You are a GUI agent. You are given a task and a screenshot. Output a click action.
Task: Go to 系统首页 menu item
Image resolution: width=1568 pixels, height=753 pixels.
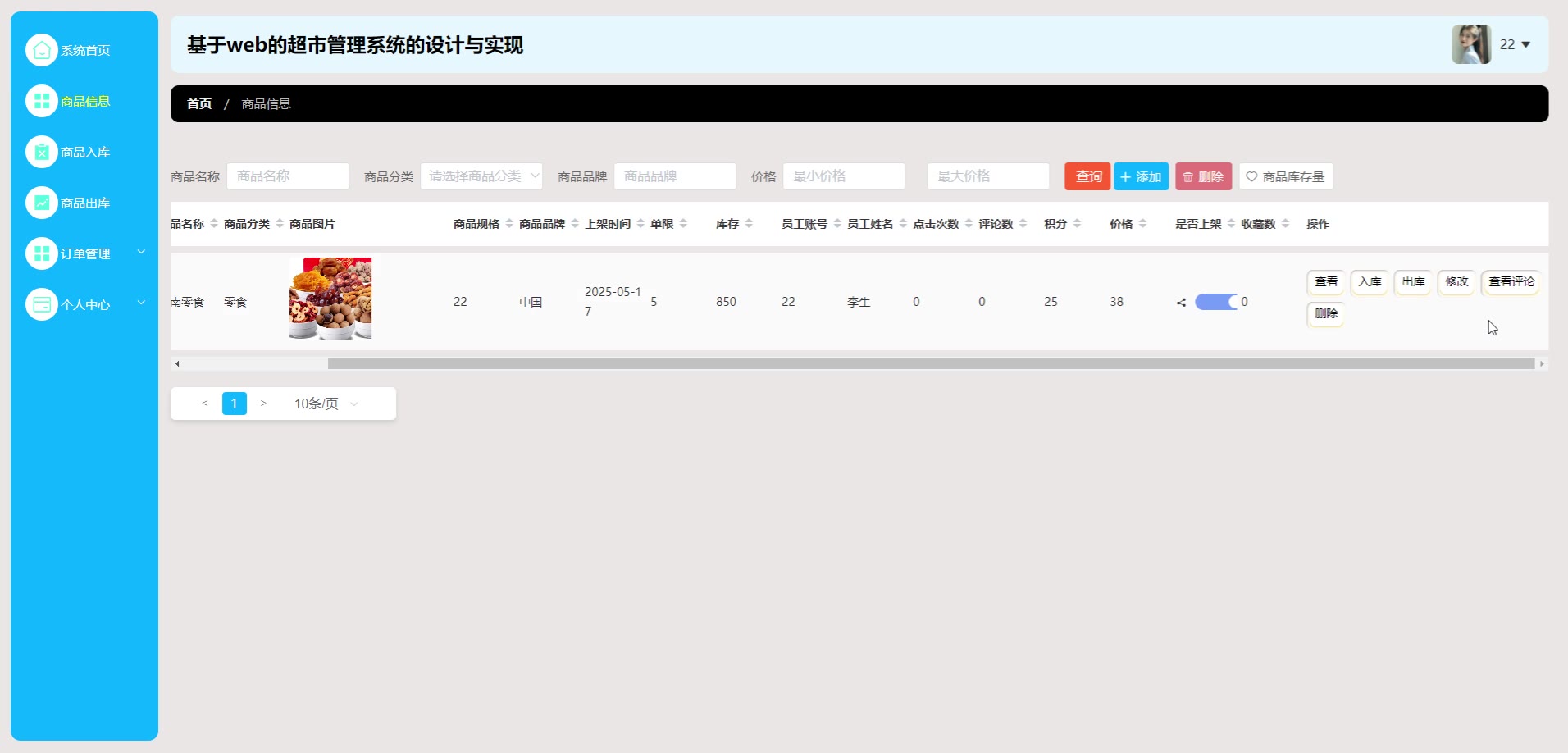[x=84, y=50]
